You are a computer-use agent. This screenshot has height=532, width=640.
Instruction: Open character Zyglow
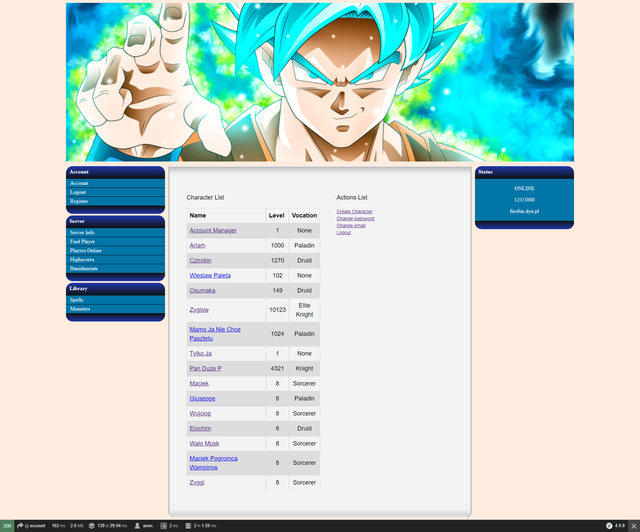coord(199,310)
